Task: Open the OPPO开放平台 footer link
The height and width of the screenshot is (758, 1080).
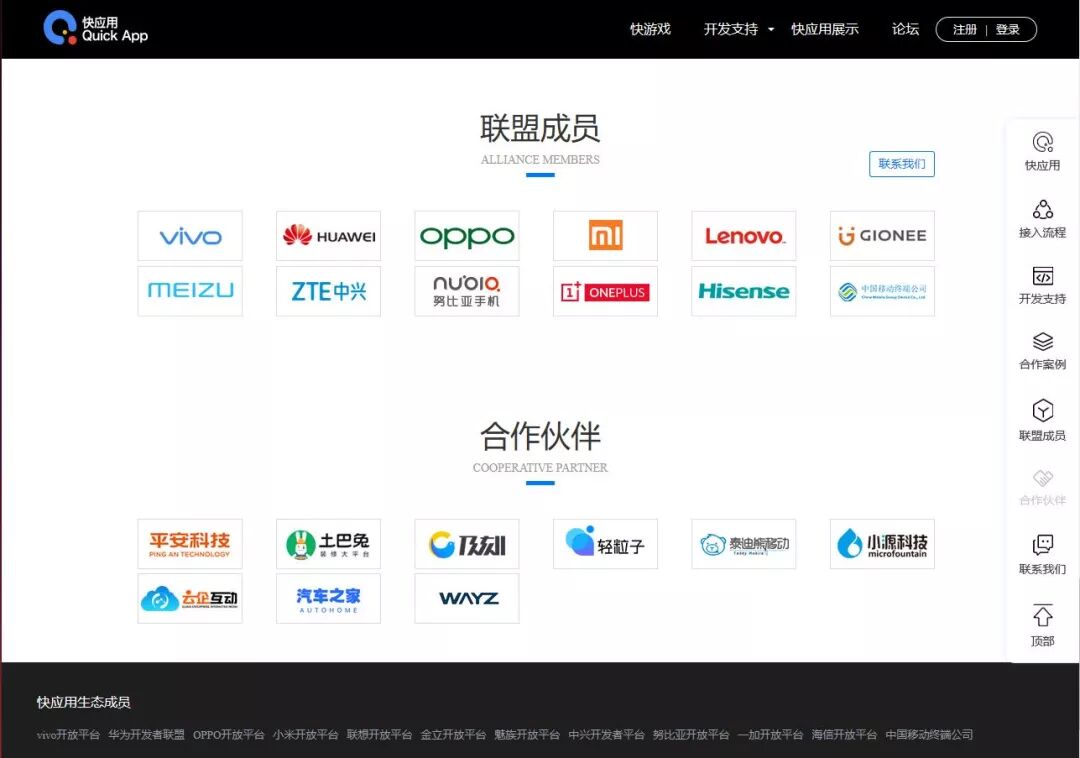Action: (x=229, y=735)
